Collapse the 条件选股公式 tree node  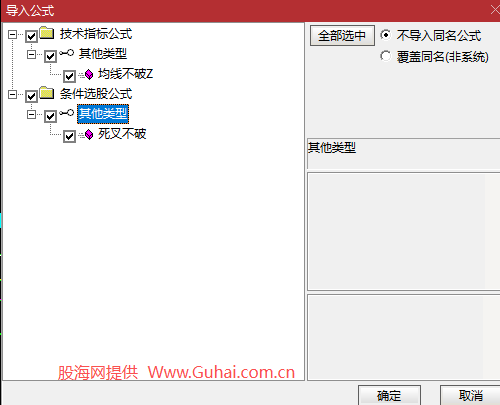[12, 94]
